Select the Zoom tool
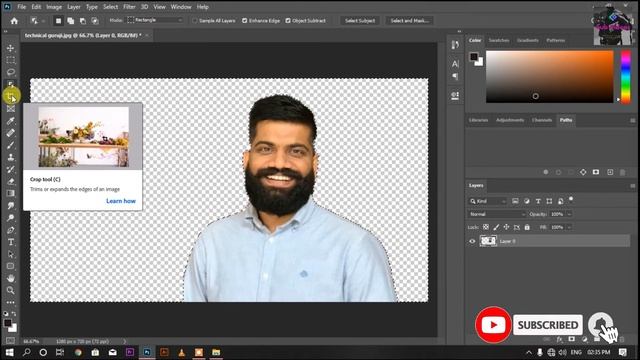640x360 pixels. coord(11,290)
